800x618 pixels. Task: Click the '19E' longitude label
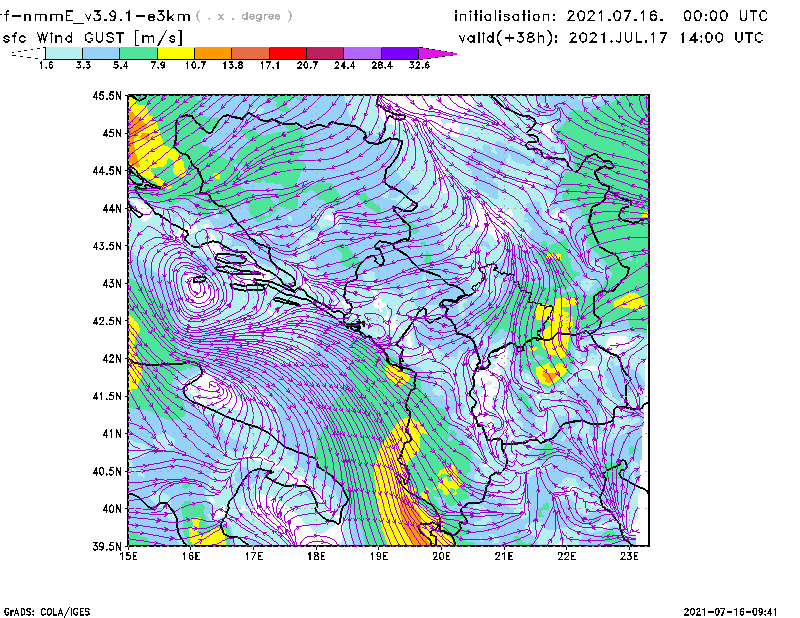click(x=379, y=556)
